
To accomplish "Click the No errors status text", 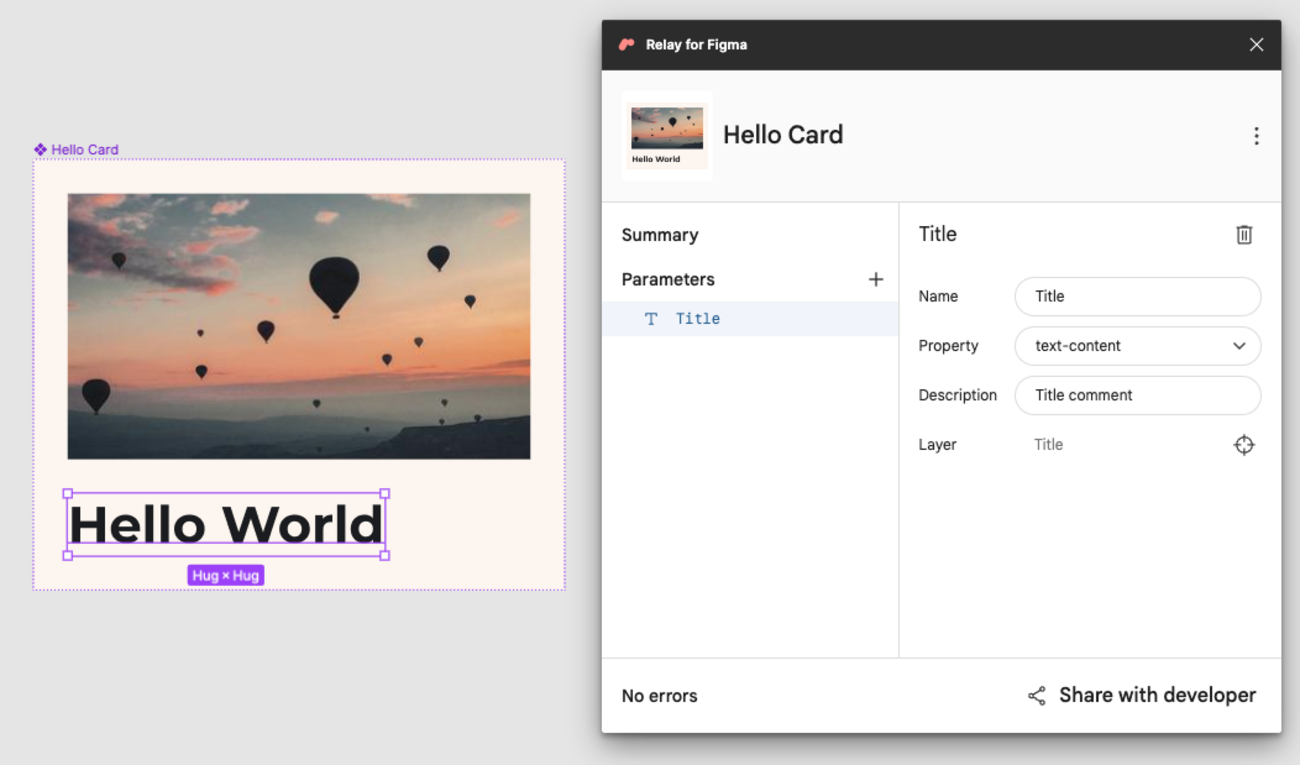I will tap(659, 696).
